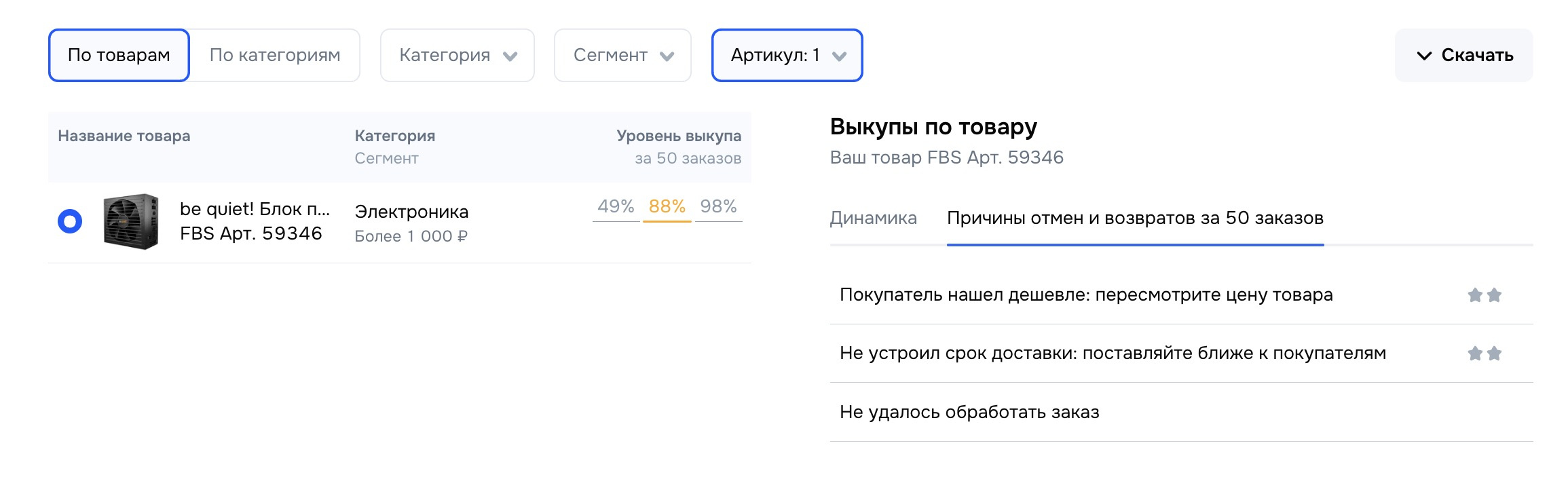Click the orange 88% buyout value

pyautogui.click(x=667, y=206)
